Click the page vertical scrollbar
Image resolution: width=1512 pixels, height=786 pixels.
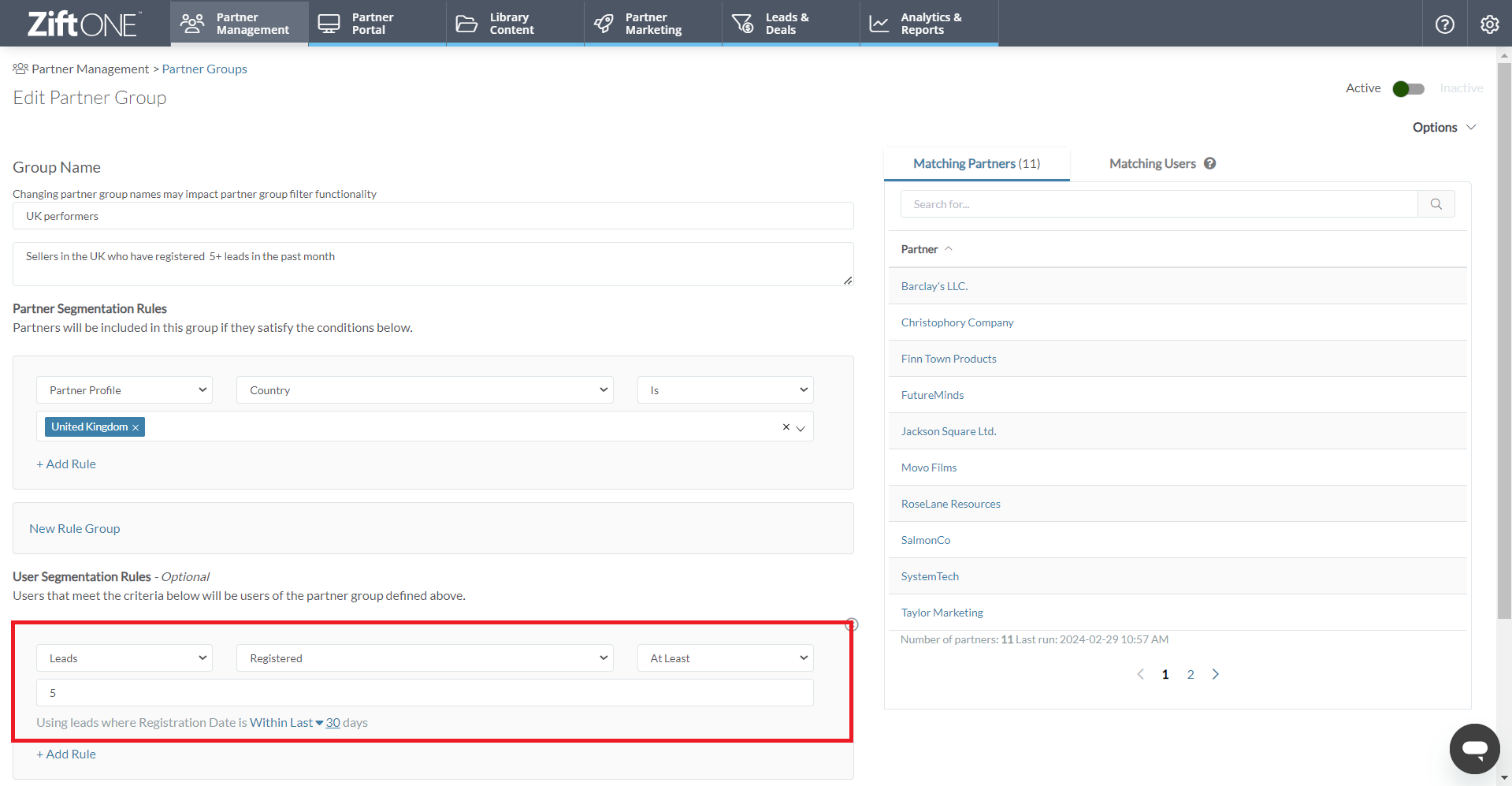[1504, 339]
